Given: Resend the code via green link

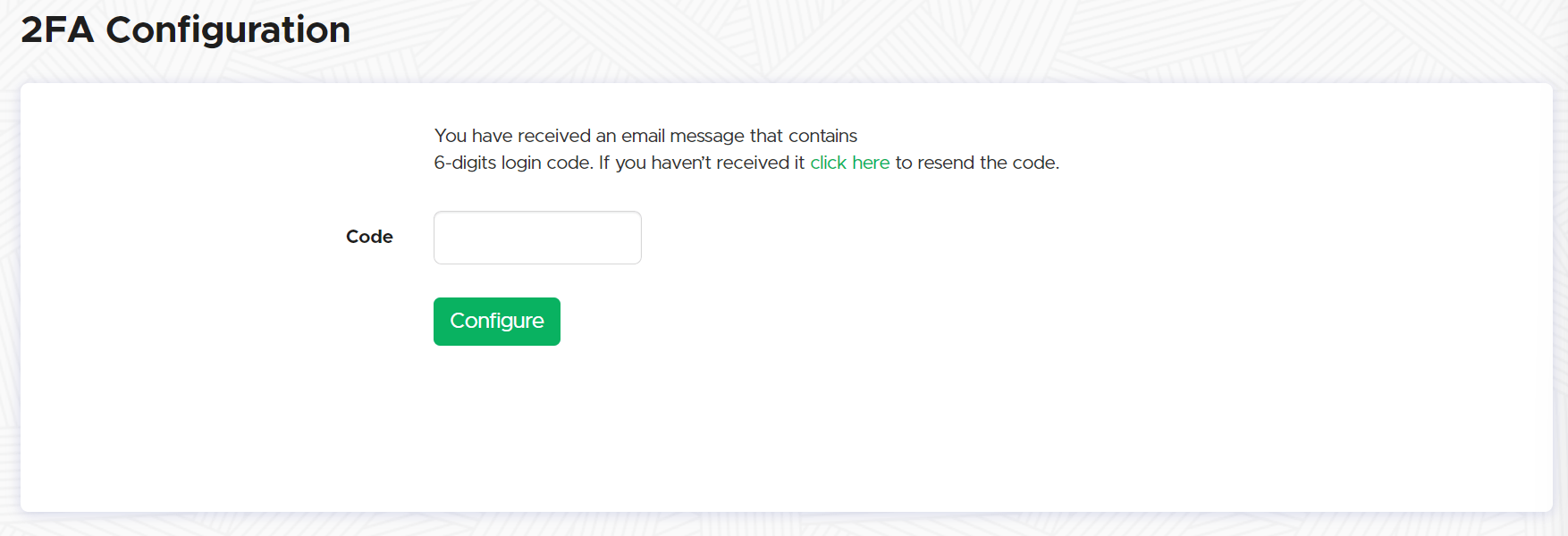Looking at the screenshot, I should point(849,163).
